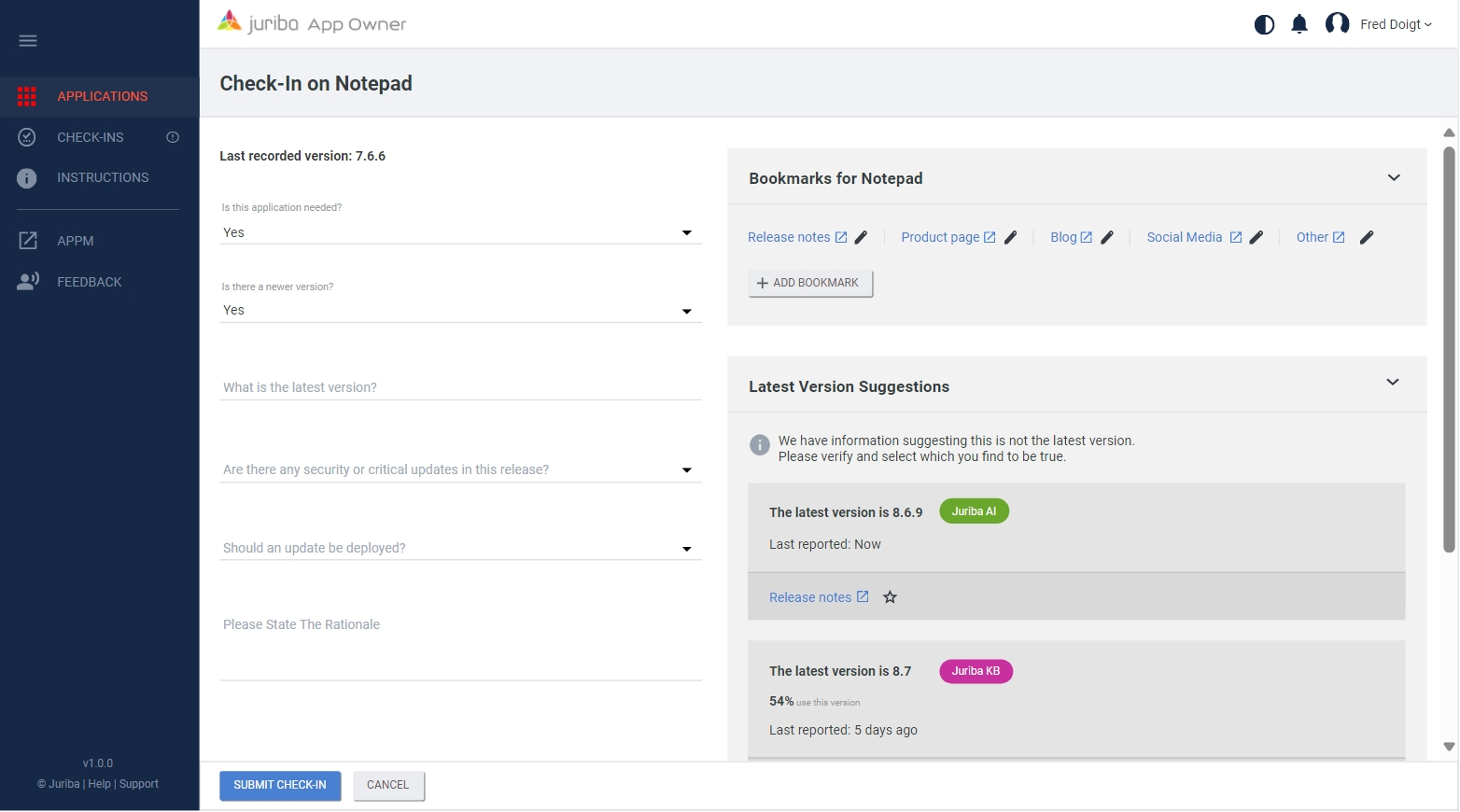Submit the check-in
The width and height of the screenshot is (1460, 812).
280,785
